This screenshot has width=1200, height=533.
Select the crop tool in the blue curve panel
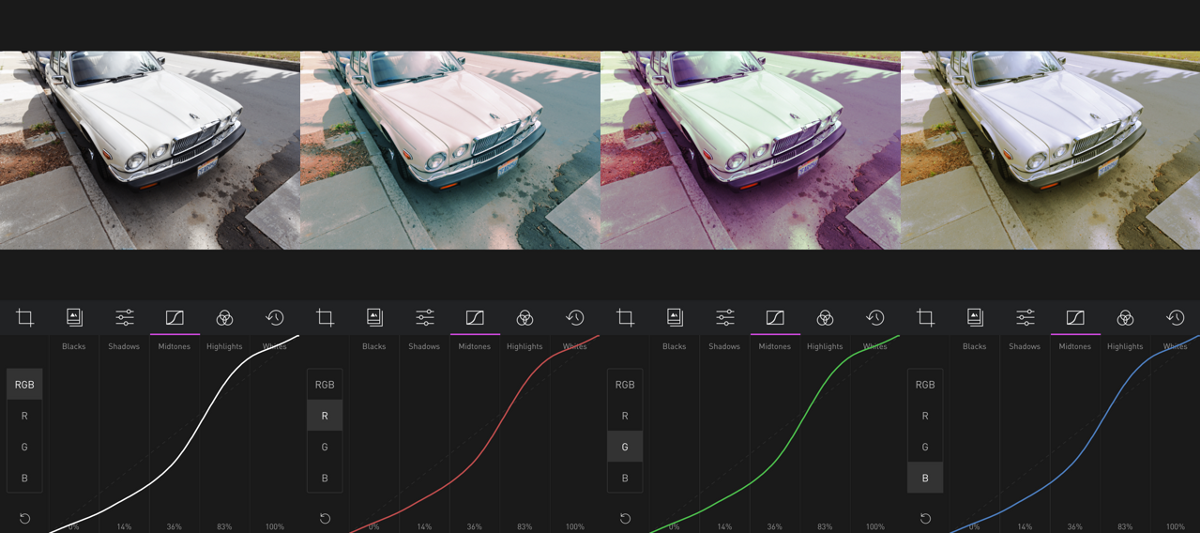point(925,318)
